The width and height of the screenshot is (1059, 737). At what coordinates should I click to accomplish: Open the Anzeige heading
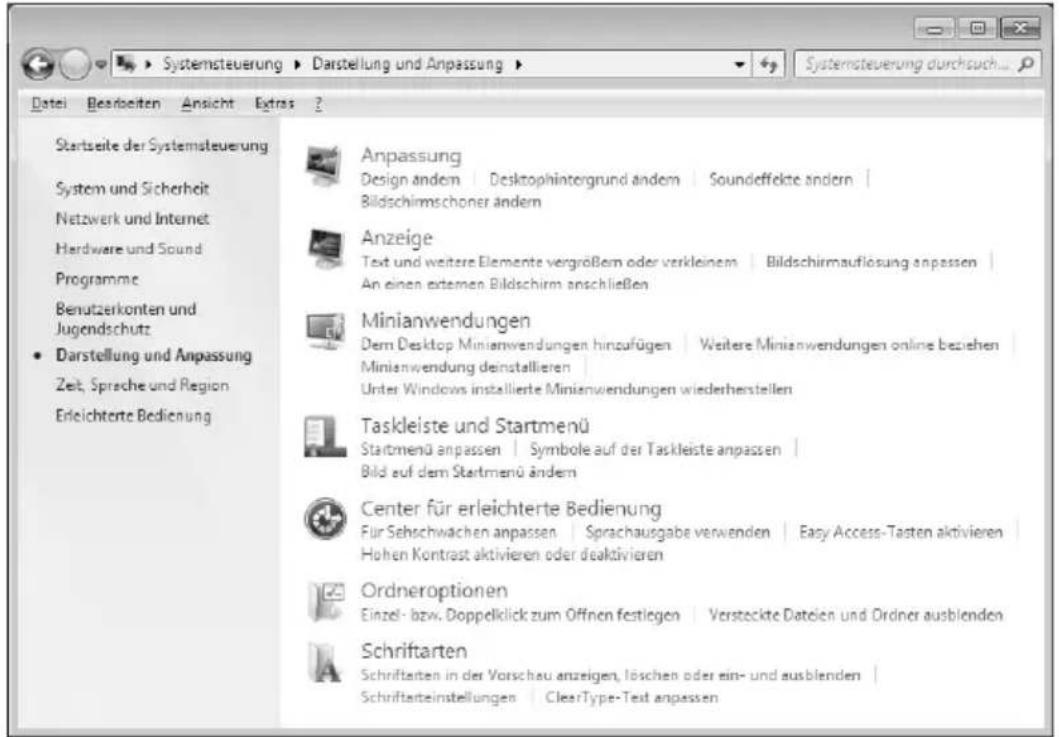[396, 238]
